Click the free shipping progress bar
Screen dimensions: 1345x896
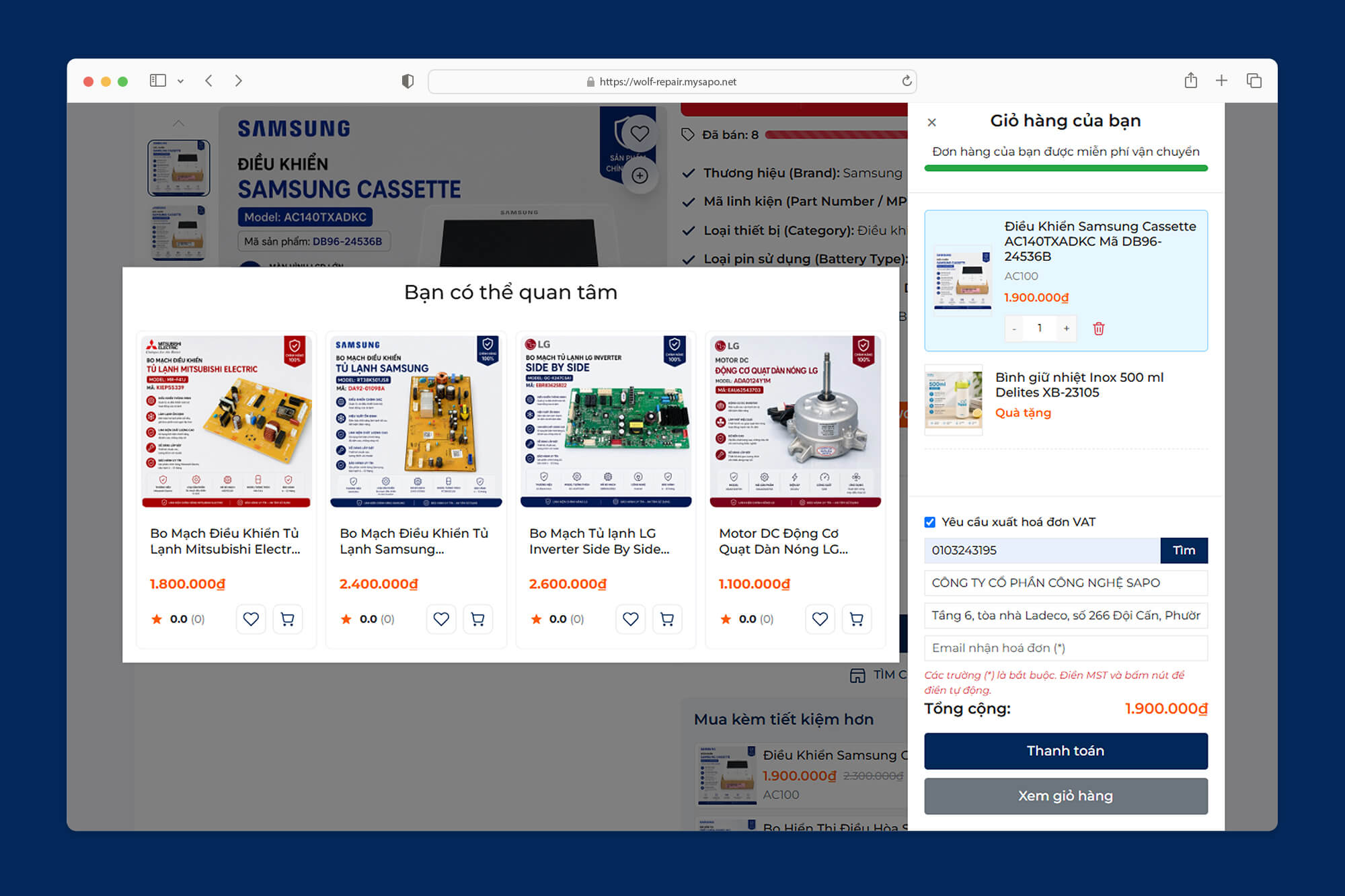1066,168
